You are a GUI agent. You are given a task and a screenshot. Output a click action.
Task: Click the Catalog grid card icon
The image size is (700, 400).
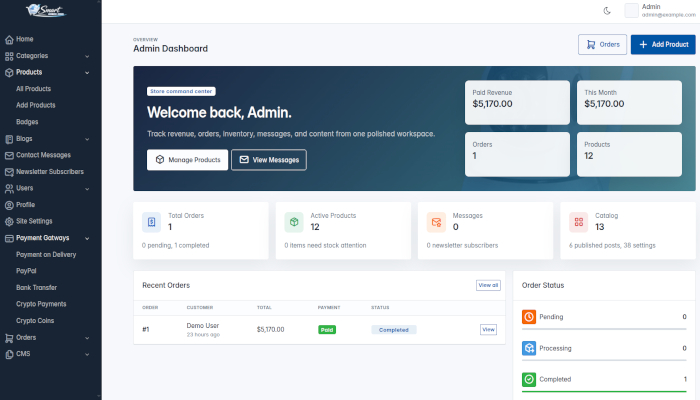579,222
